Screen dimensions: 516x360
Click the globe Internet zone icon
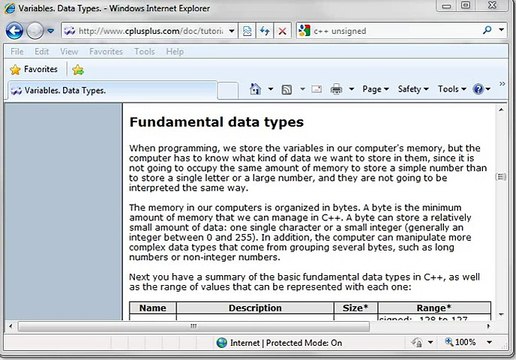click(222, 343)
